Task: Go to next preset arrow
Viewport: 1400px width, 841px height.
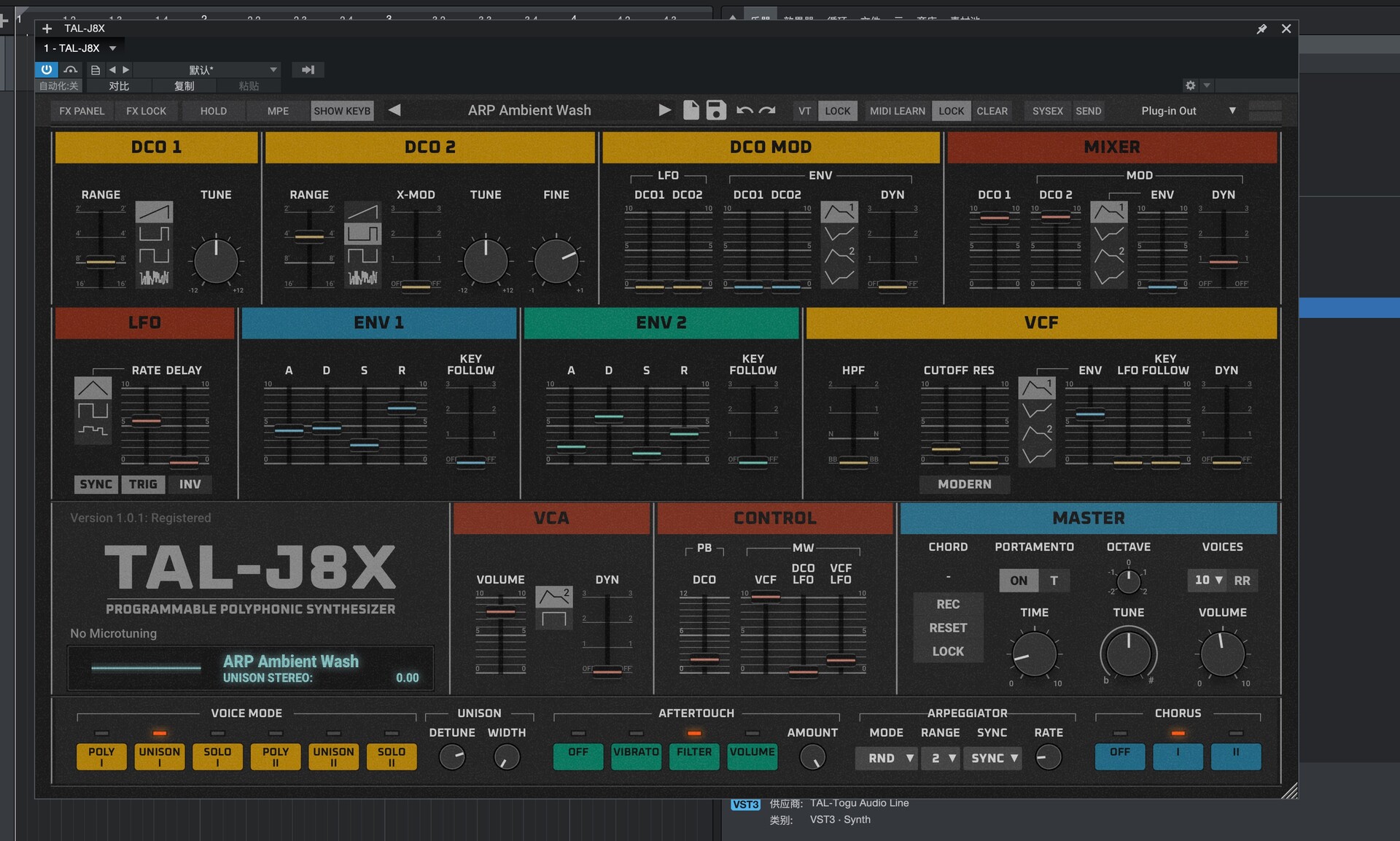Action: tap(664, 110)
